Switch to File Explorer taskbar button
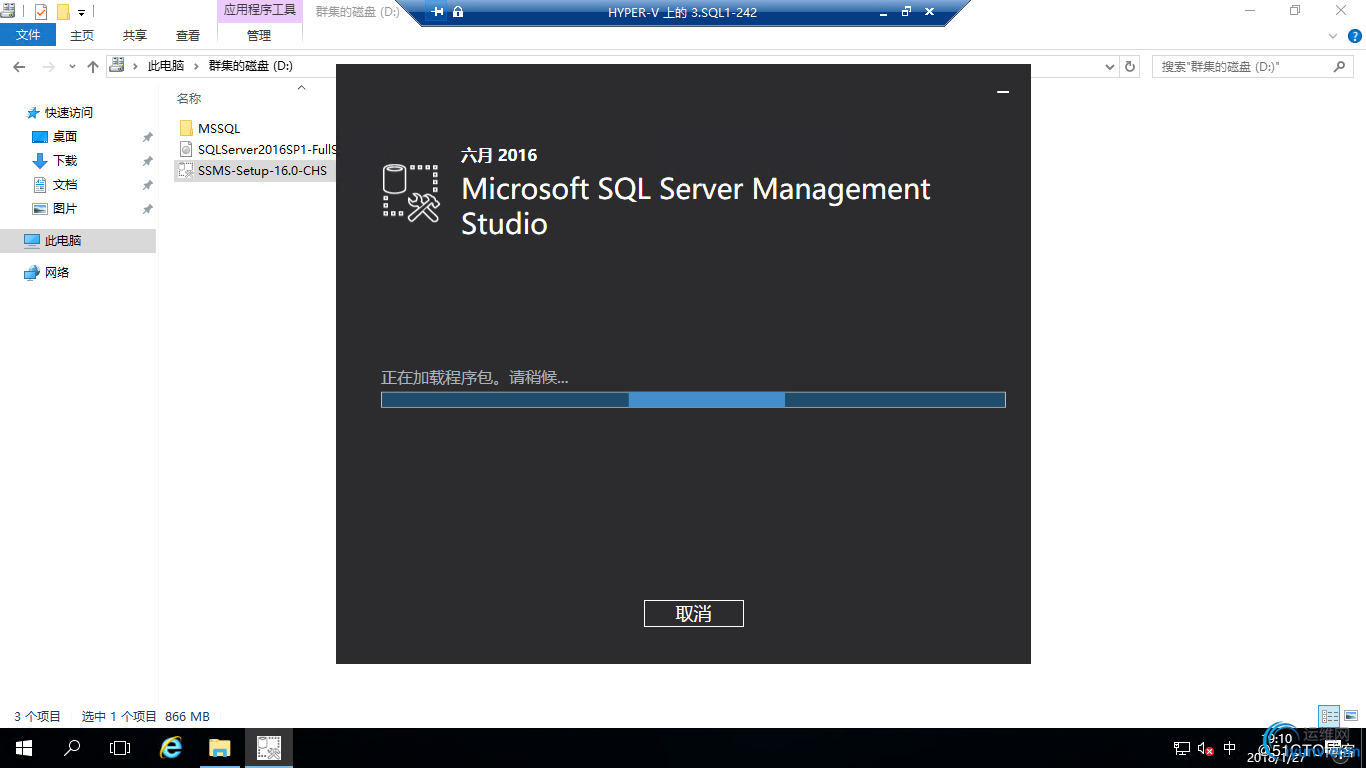 [x=220, y=748]
